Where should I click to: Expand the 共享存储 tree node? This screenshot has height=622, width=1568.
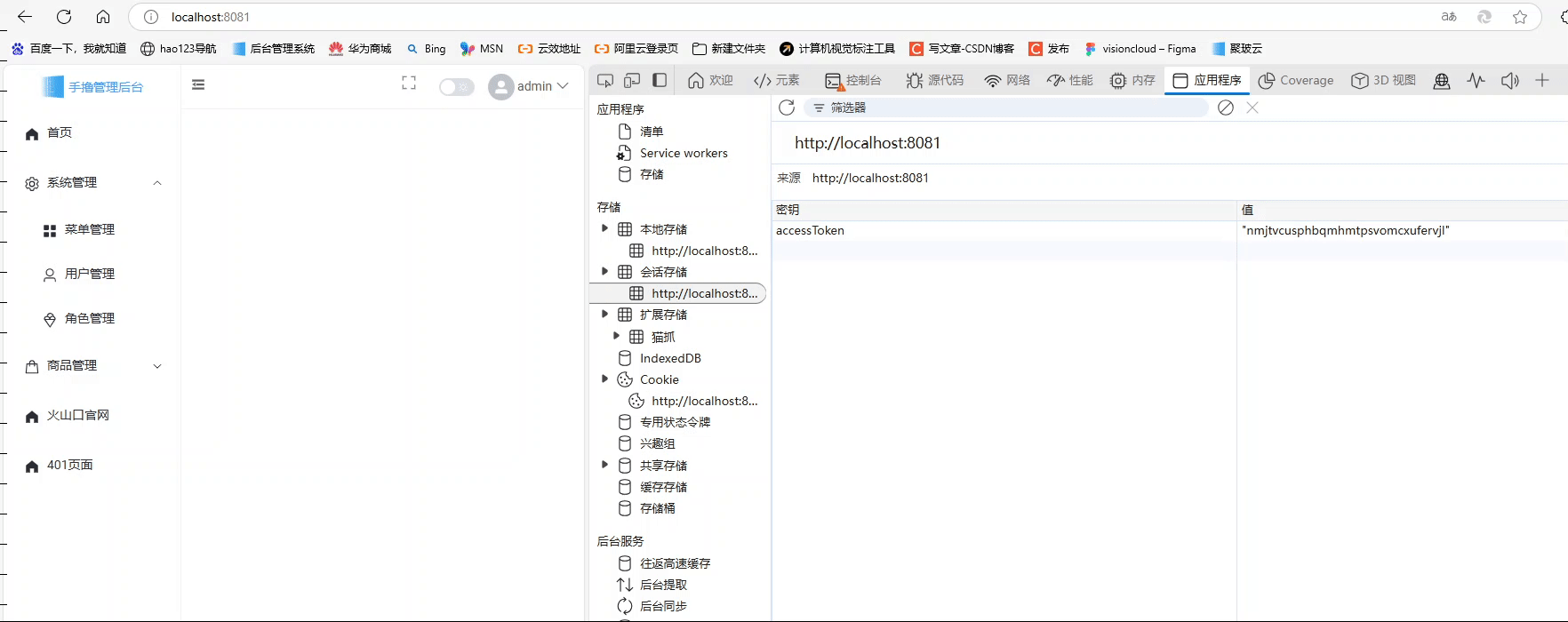pyautogui.click(x=604, y=465)
